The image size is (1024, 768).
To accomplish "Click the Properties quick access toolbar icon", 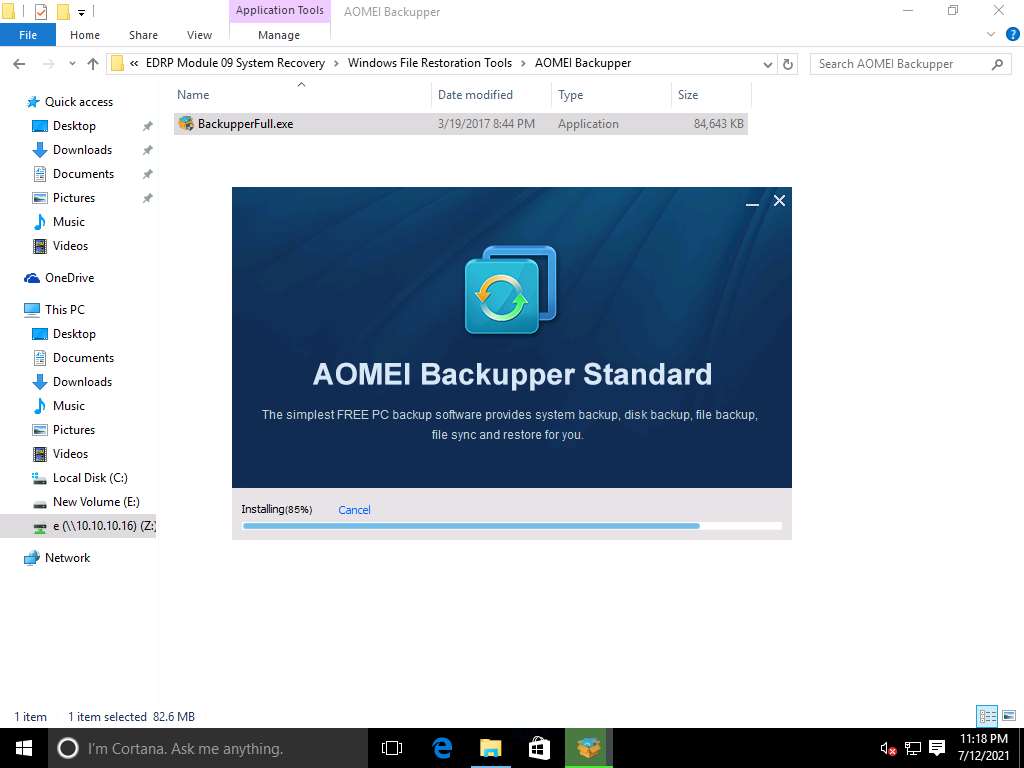I will tap(40, 12).
